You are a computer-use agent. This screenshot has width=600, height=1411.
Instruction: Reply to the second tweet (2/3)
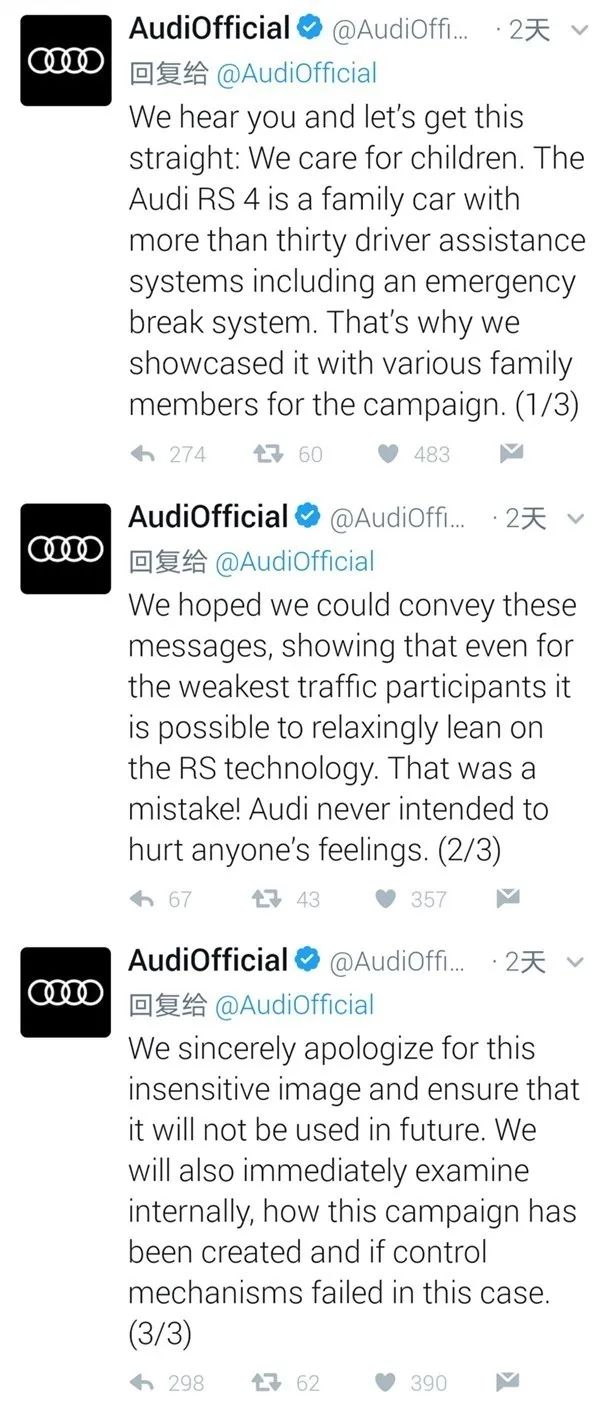(144, 899)
